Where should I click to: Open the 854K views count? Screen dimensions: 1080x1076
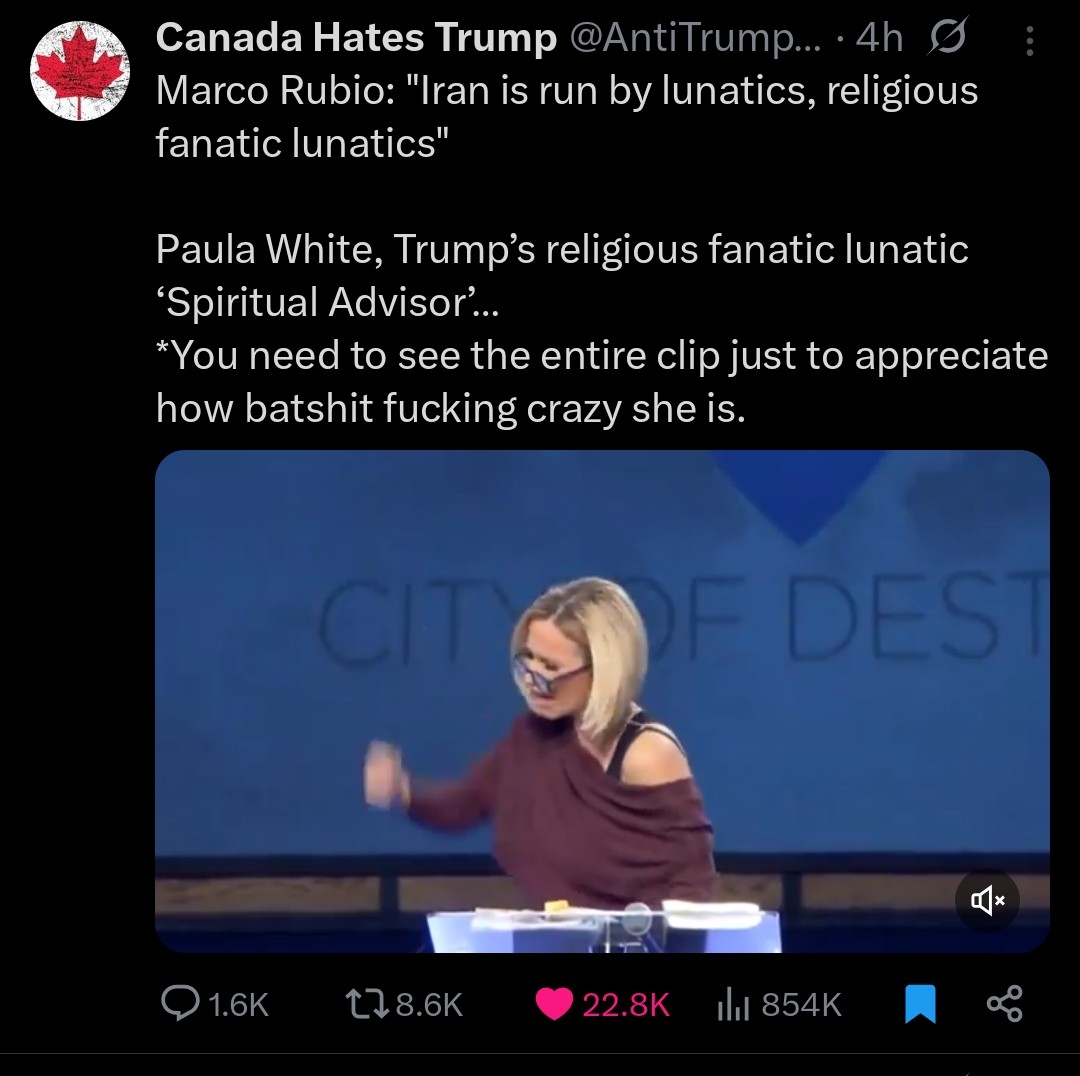801,1004
